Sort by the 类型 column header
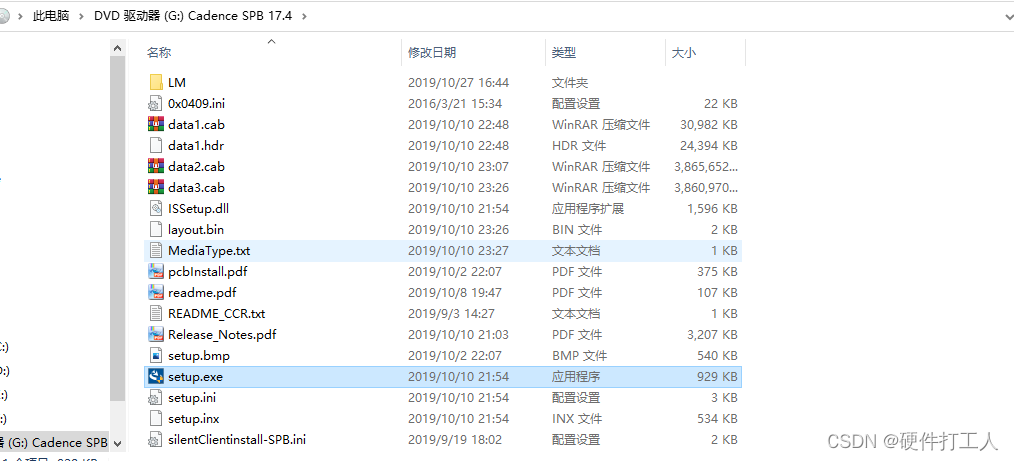 coord(564,53)
